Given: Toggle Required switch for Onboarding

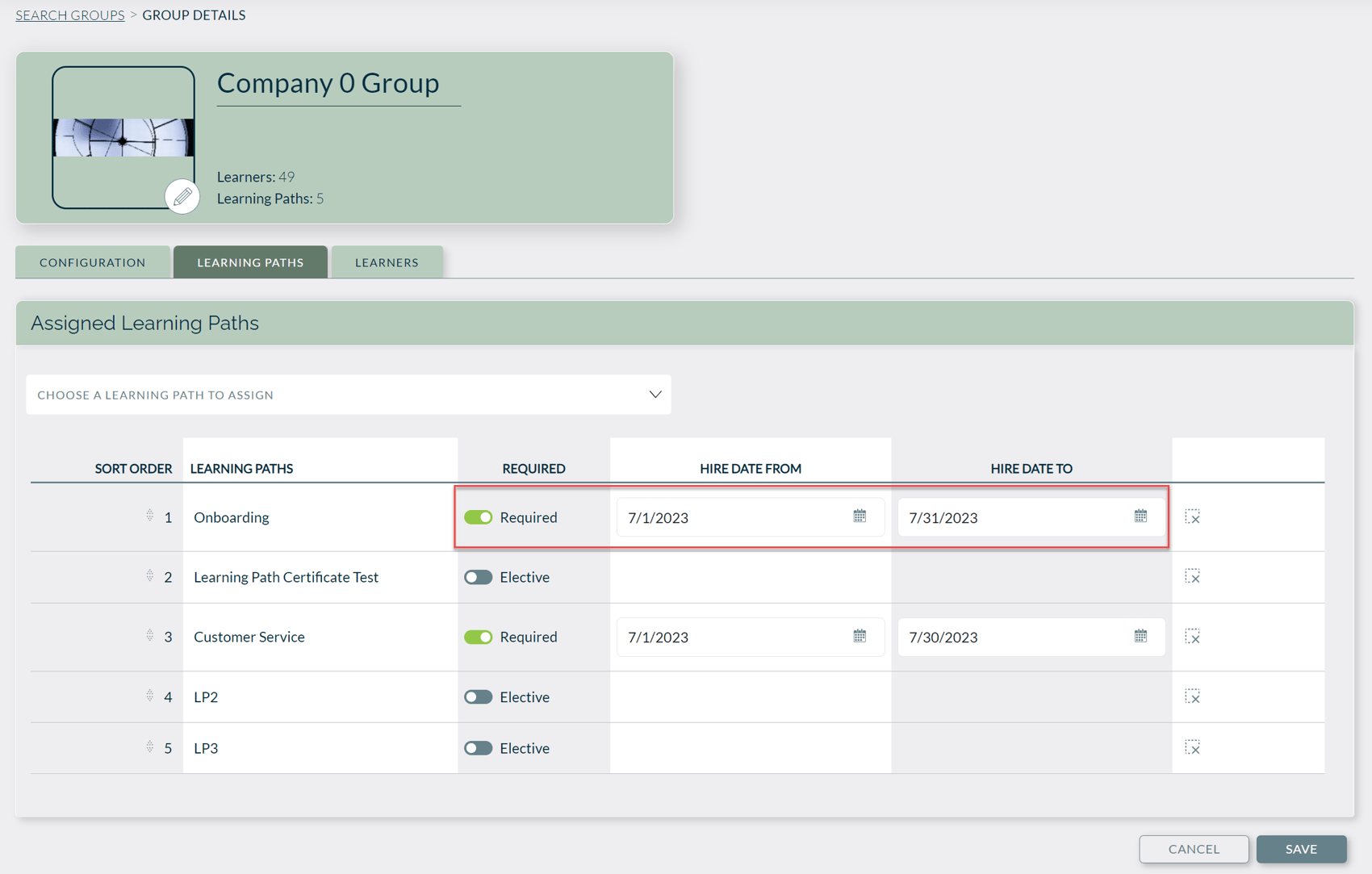Looking at the screenshot, I should [x=478, y=517].
